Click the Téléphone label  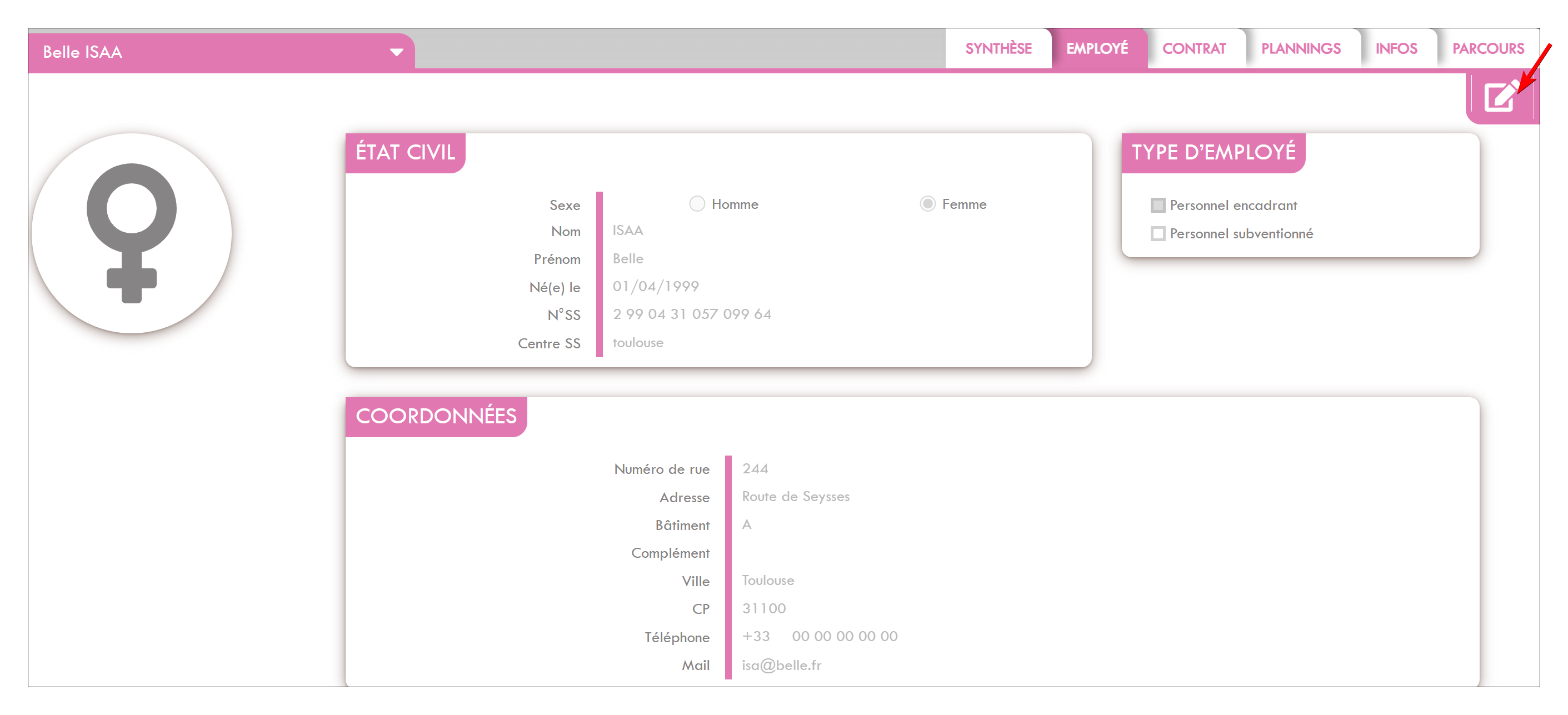click(x=677, y=638)
